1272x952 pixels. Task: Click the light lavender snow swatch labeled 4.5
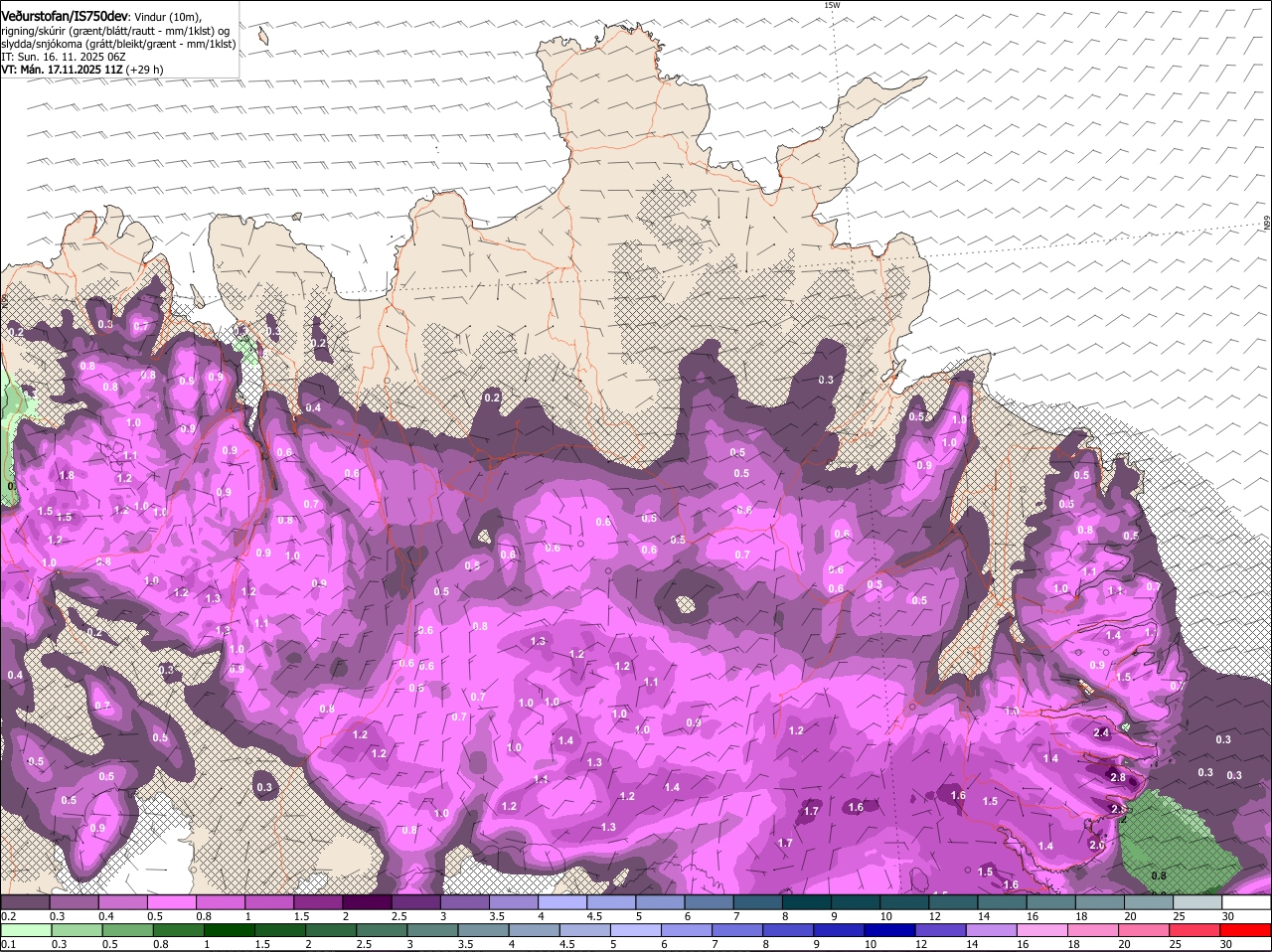click(610, 902)
